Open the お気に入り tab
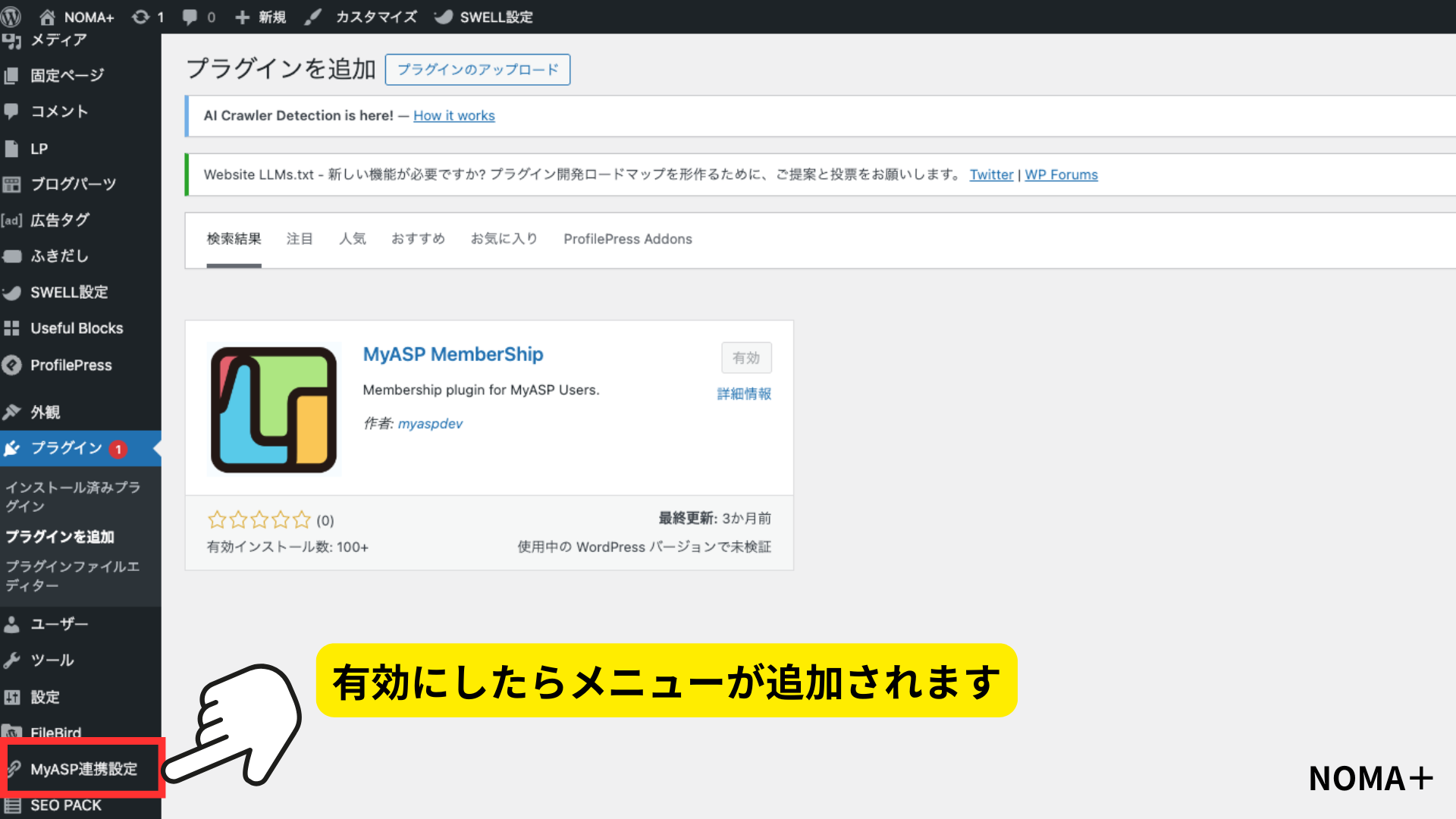 pos(504,239)
